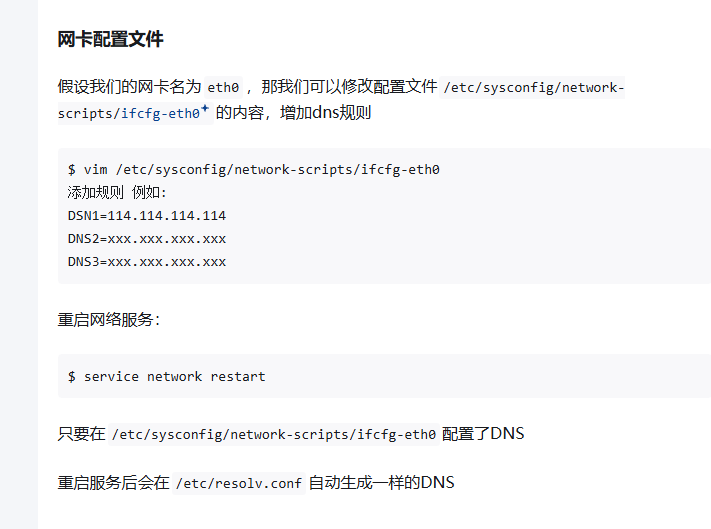The width and height of the screenshot is (711, 529).
Task: Click the ifcfg-eth0 path after 只要在
Action: coord(274,434)
